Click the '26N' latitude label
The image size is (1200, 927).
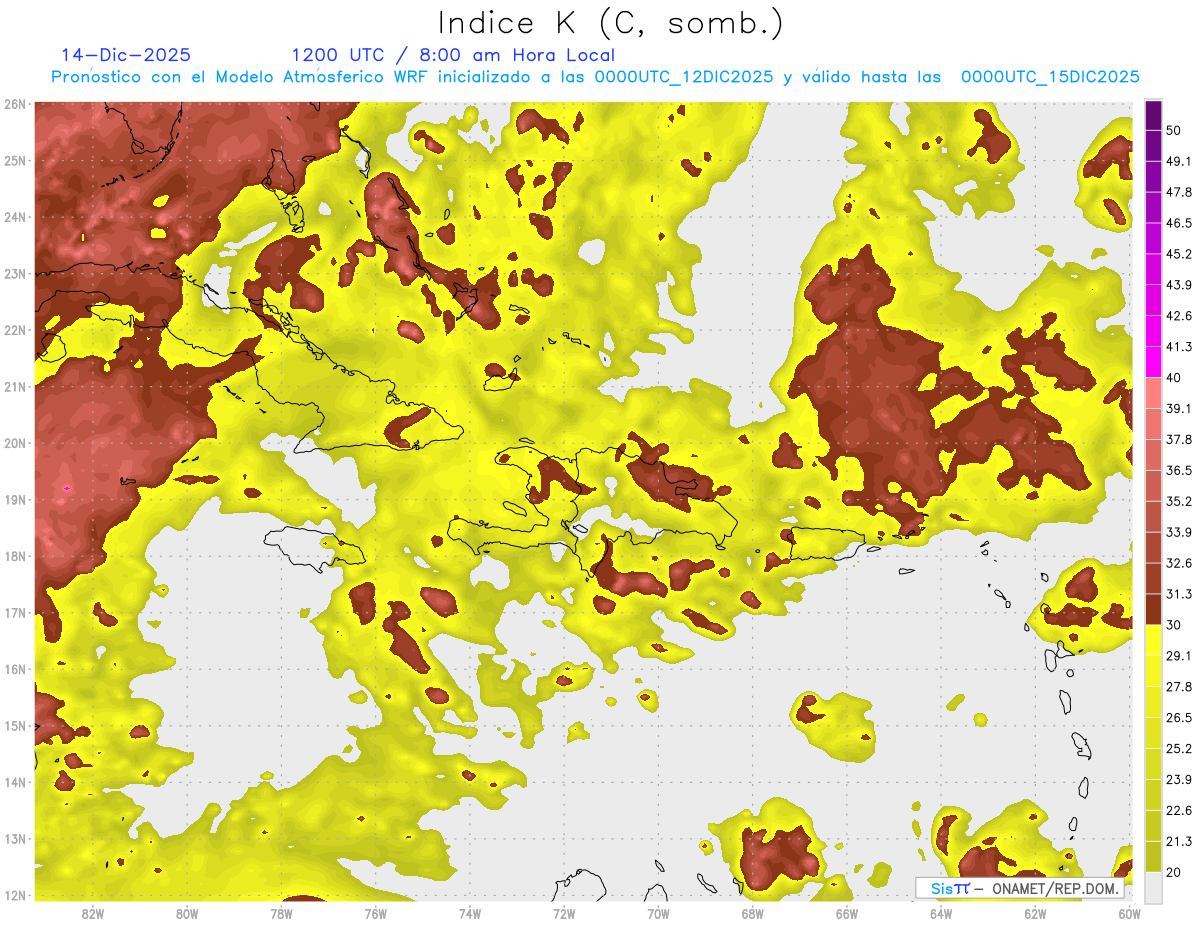pos(15,104)
